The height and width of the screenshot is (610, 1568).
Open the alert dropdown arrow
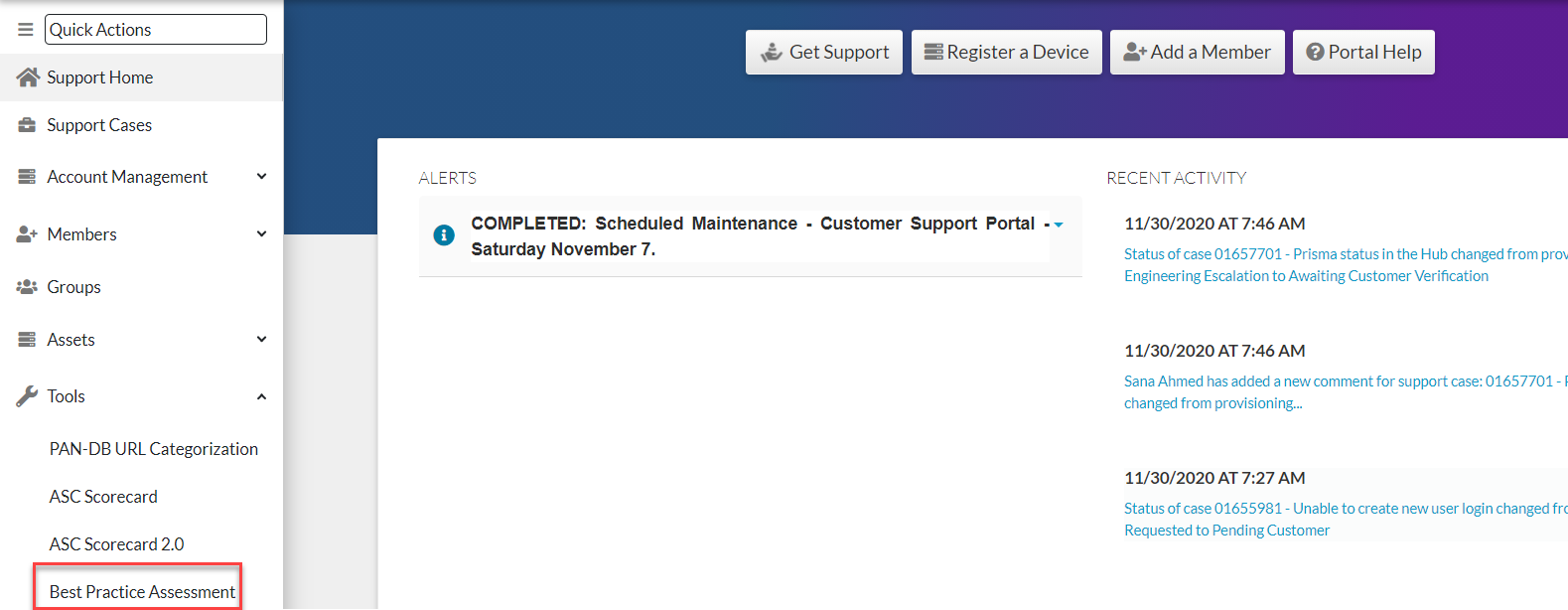pos(1059,225)
